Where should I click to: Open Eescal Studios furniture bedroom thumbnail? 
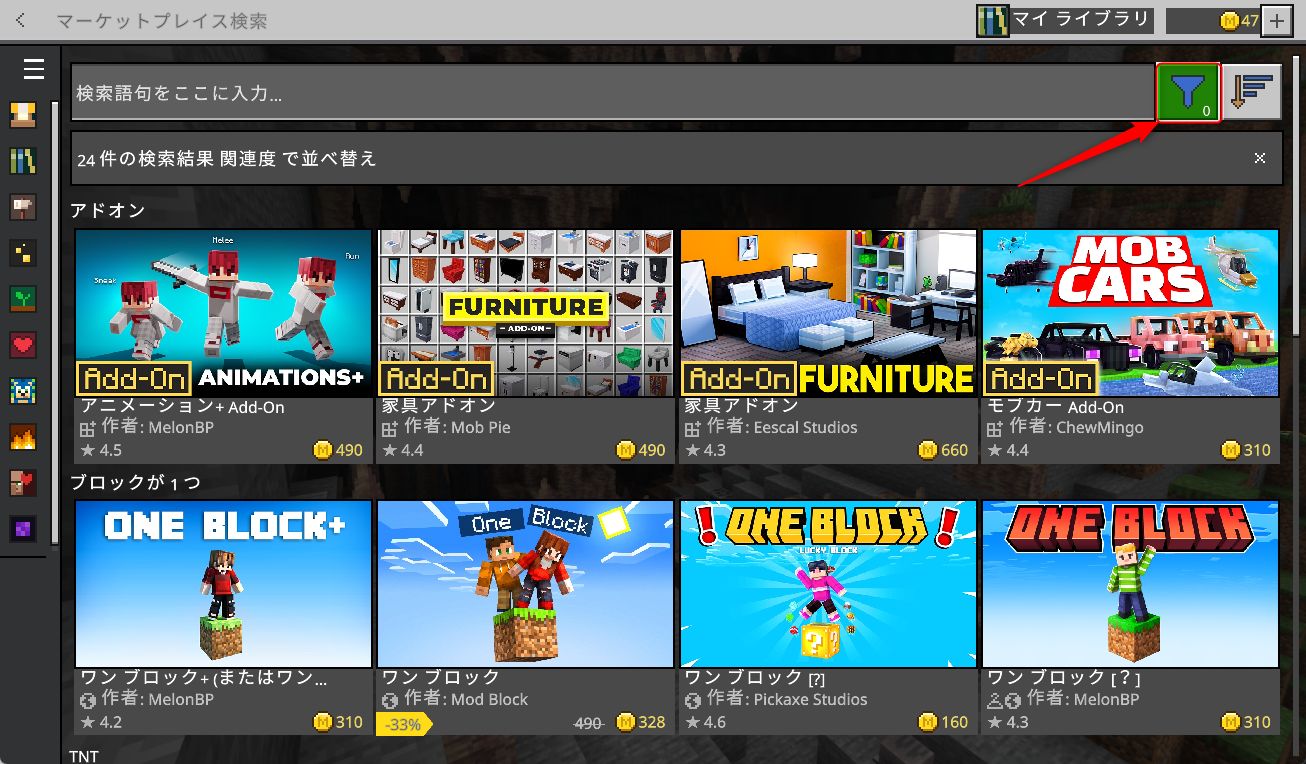(x=828, y=313)
